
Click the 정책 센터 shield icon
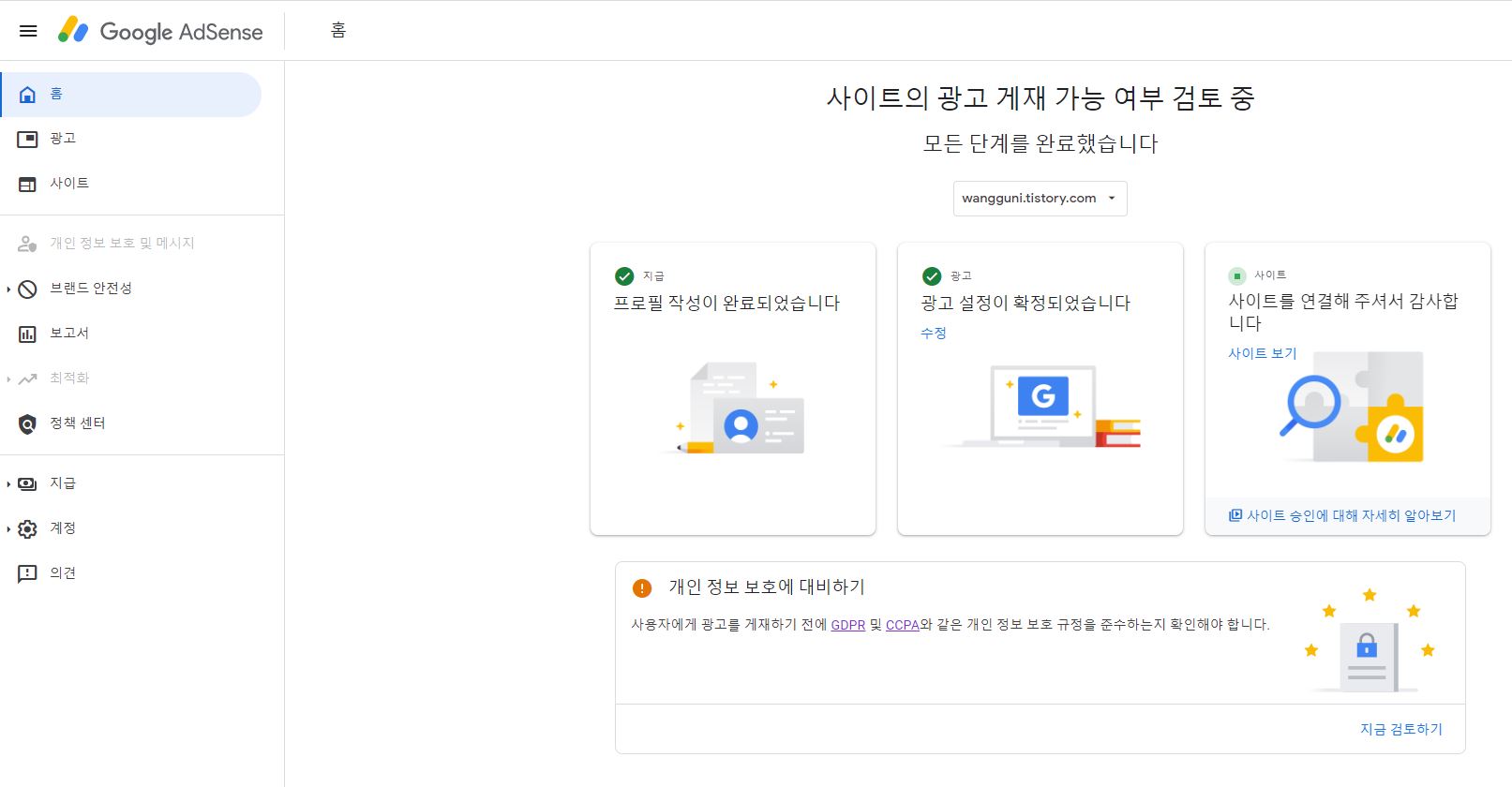28,424
